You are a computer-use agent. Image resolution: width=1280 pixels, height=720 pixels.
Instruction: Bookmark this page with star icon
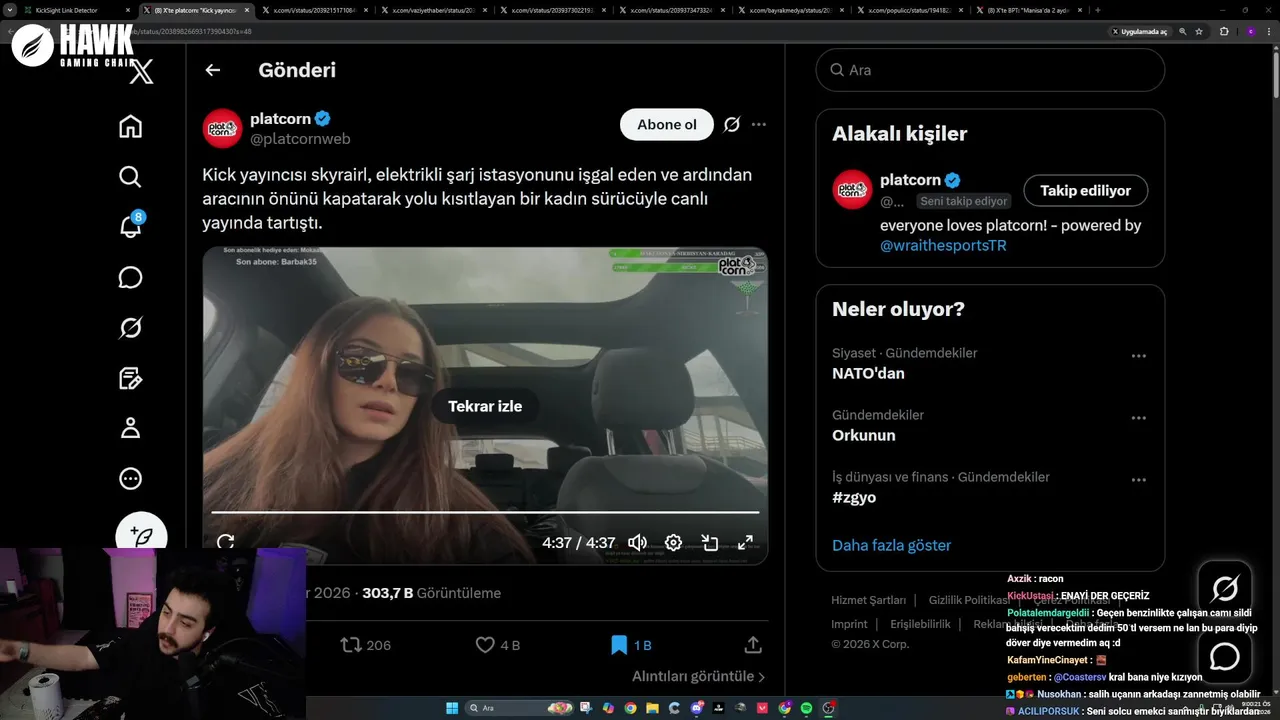click(x=1199, y=32)
